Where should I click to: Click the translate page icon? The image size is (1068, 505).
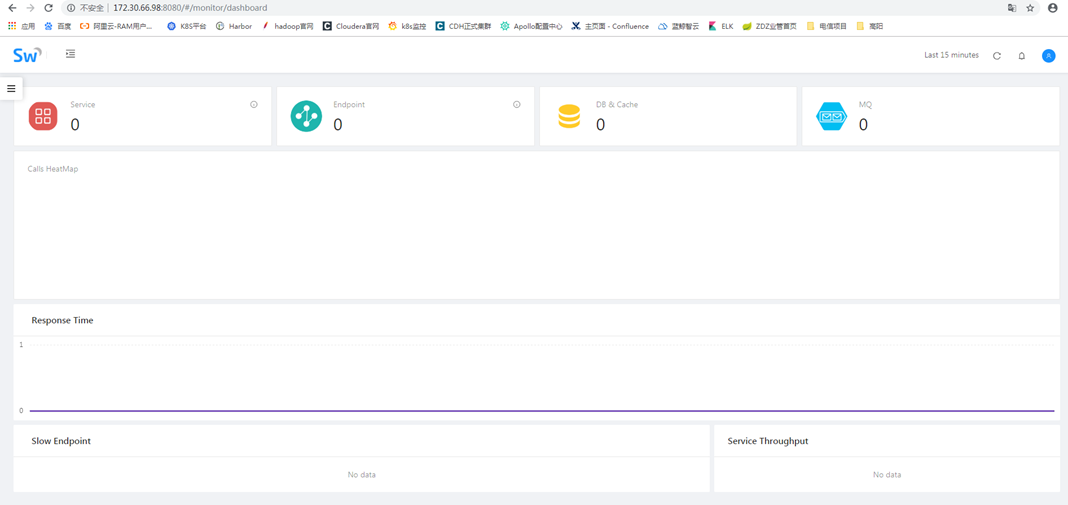pyautogui.click(x=1011, y=8)
